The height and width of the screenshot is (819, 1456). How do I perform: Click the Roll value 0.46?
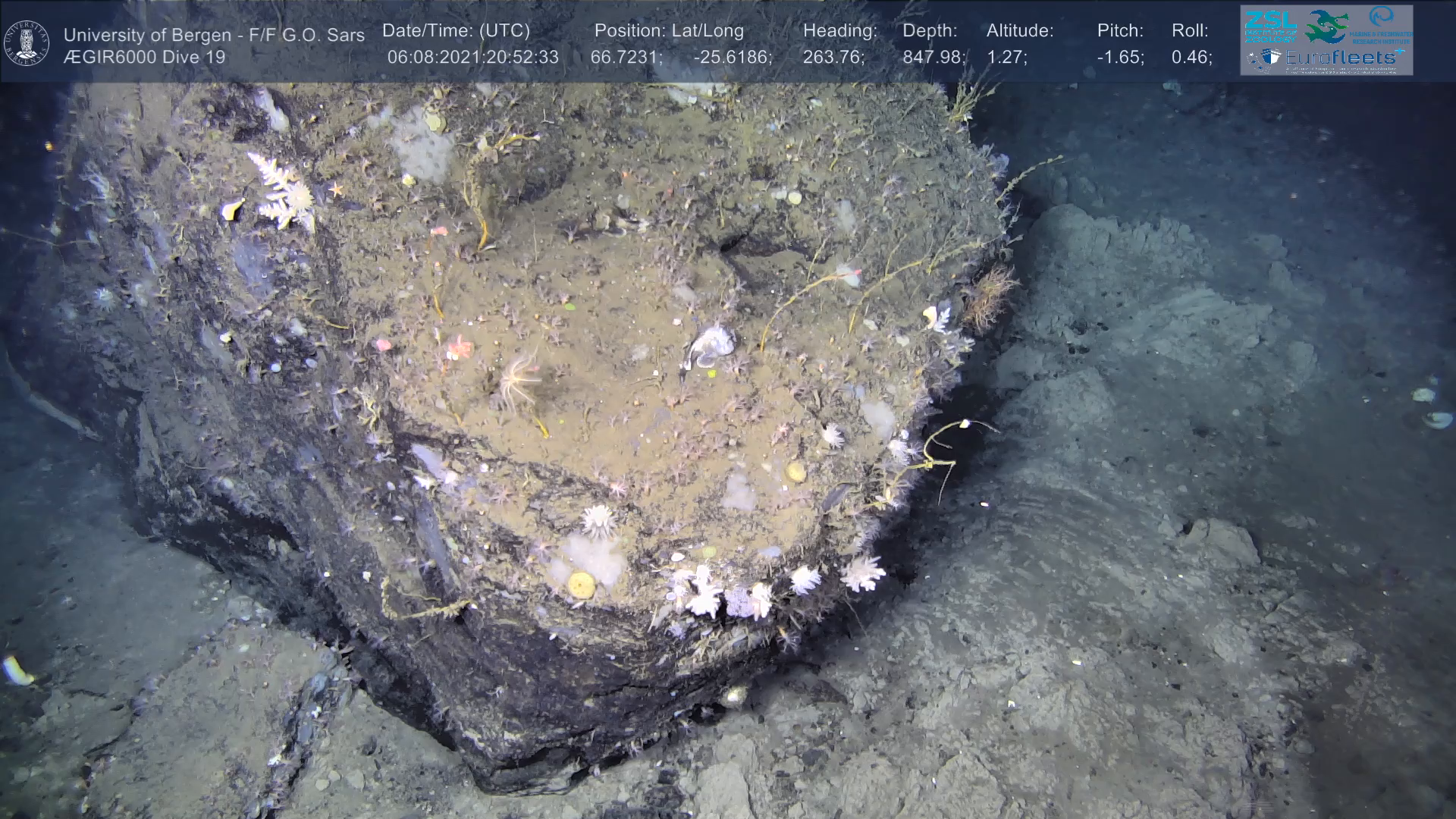pyautogui.click(x=1191, y=58)
